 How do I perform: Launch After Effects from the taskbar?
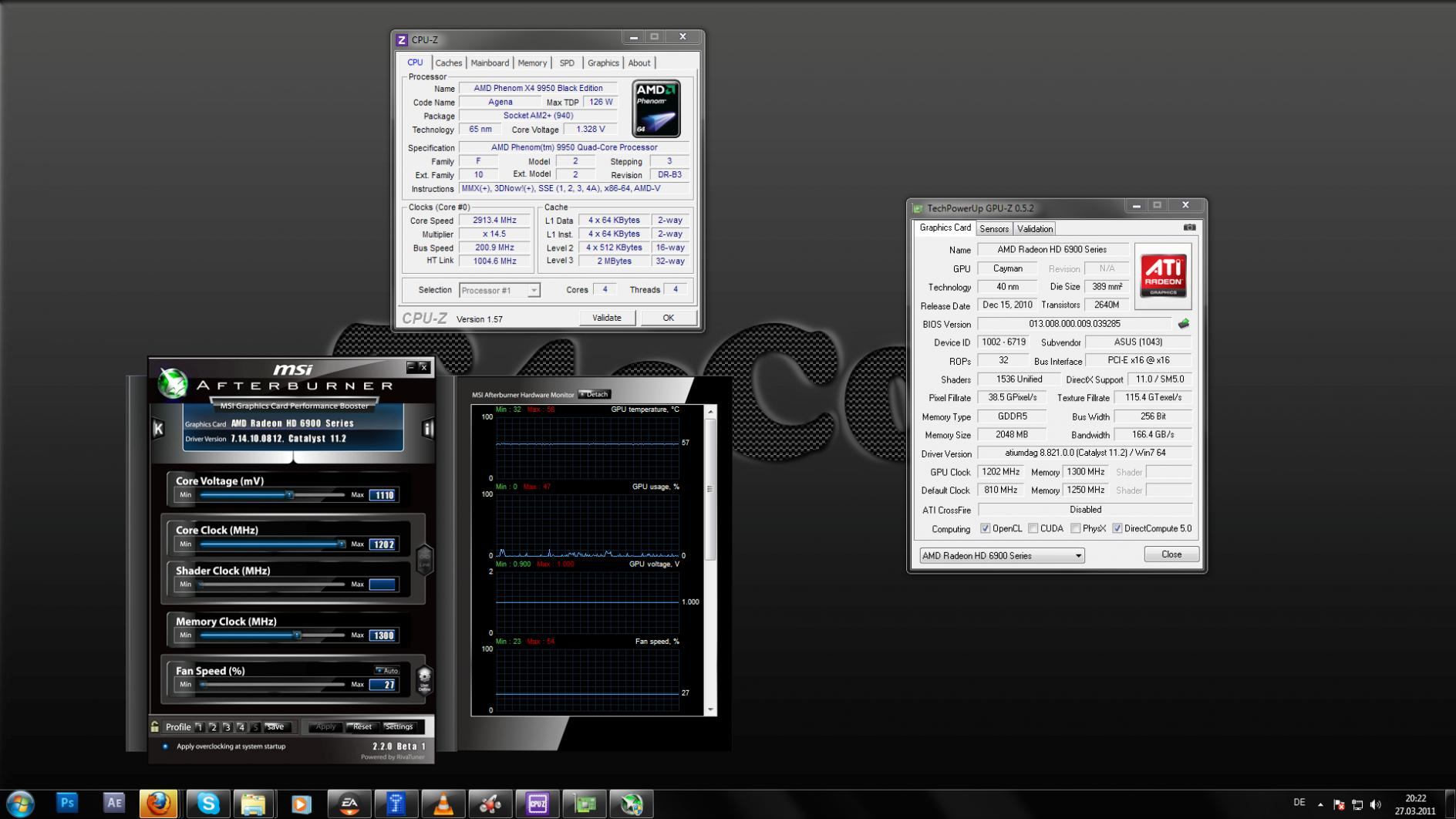tap(114, 804)
